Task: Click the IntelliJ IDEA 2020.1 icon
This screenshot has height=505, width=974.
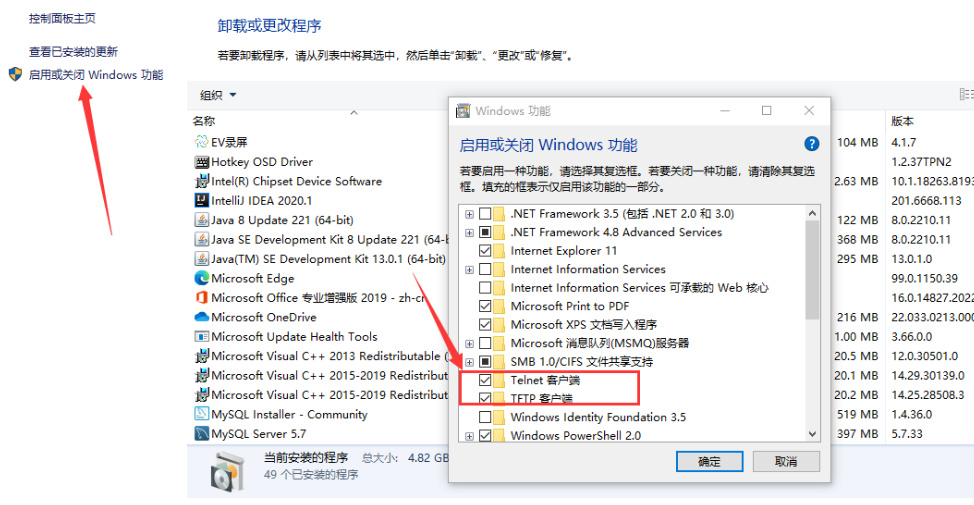Action: click(x=201, y=201)
